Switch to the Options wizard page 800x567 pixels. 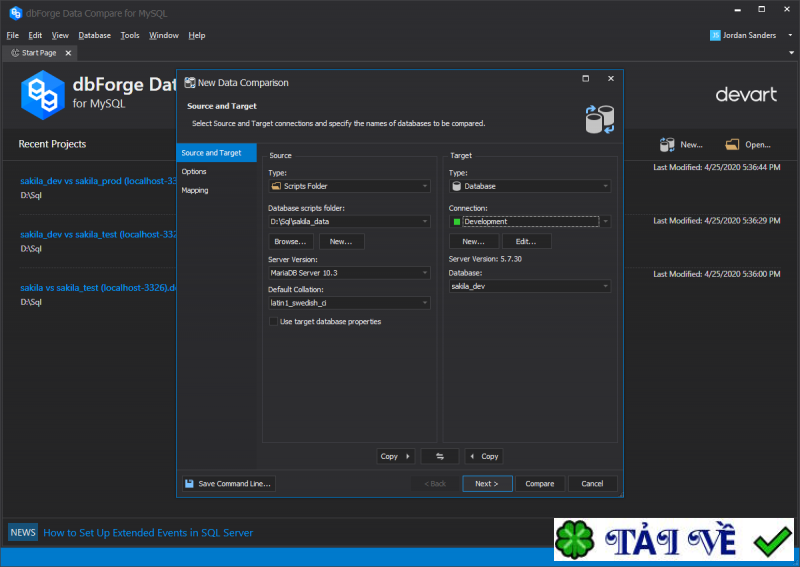pos(194,171)
